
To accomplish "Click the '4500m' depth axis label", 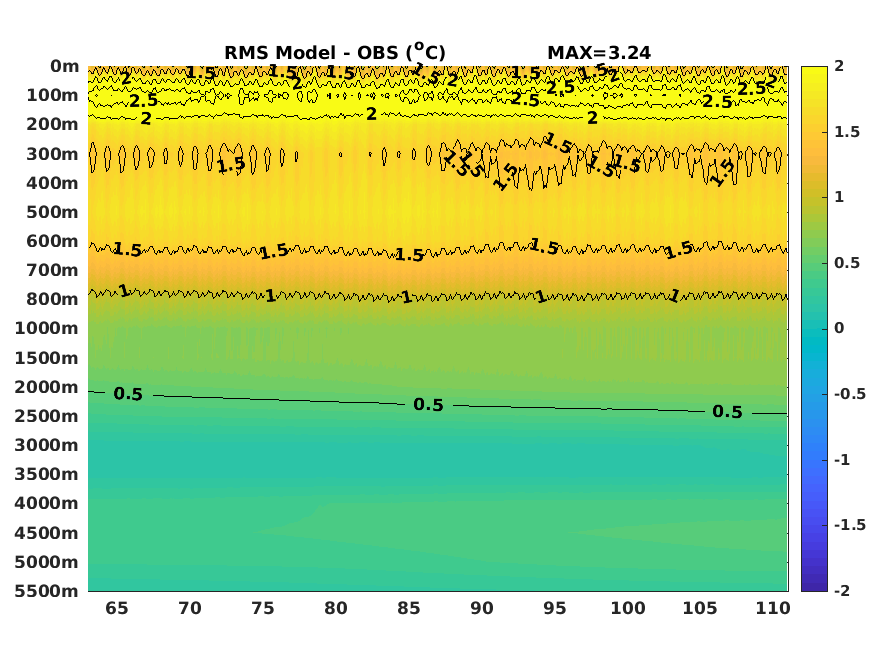I will click(46, 533).
